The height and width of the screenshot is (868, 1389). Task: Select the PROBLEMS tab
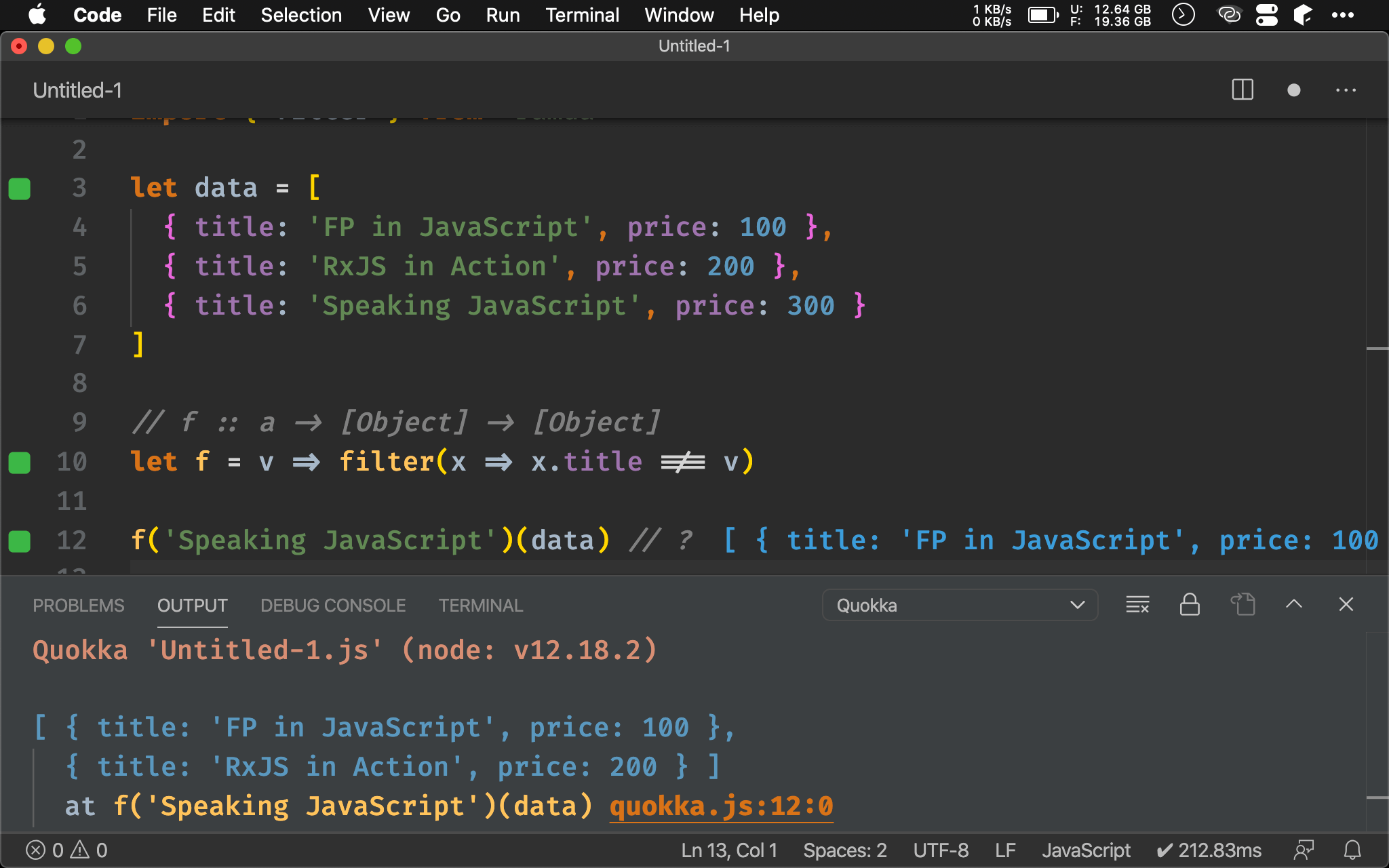click(79, 605)
